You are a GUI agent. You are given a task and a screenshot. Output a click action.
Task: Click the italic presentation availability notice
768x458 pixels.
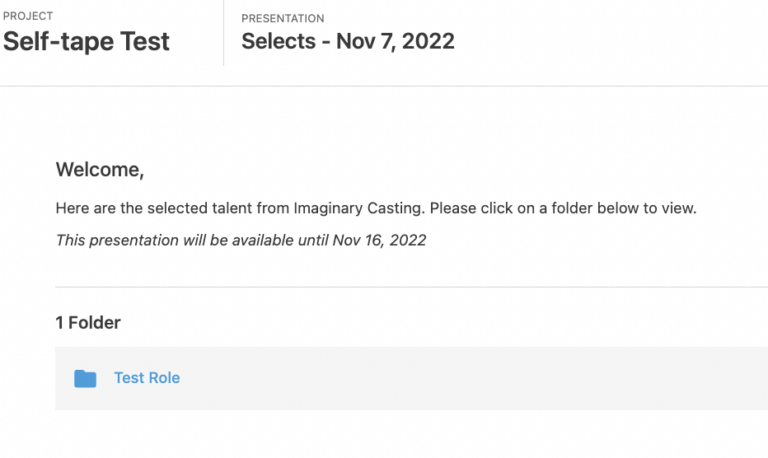click(x=241, y=240)
